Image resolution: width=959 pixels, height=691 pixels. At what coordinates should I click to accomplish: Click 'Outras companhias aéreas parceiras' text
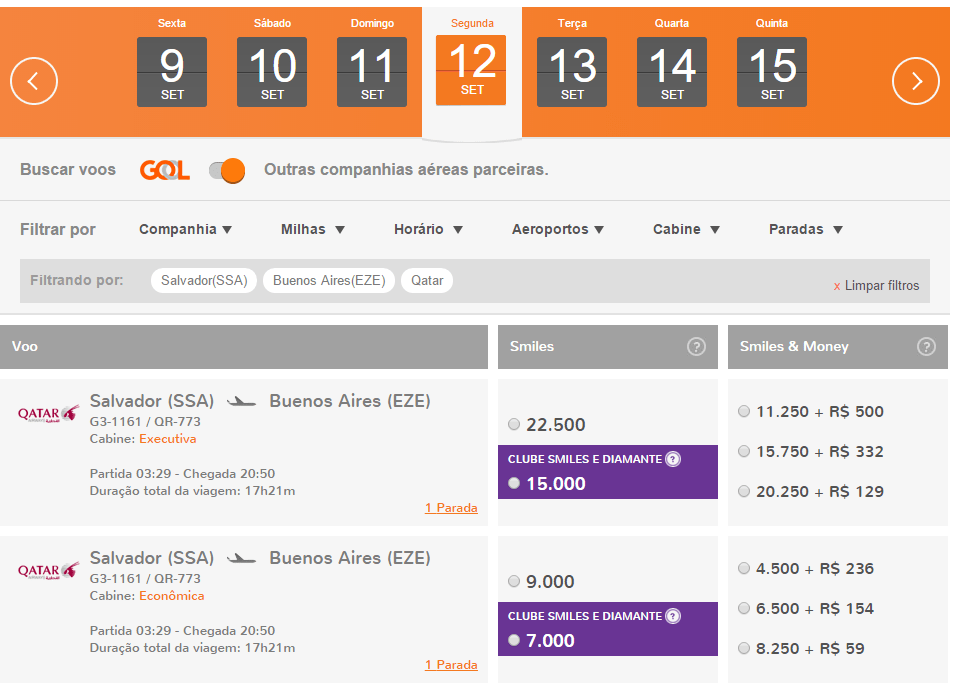click(x=406, y=170)
